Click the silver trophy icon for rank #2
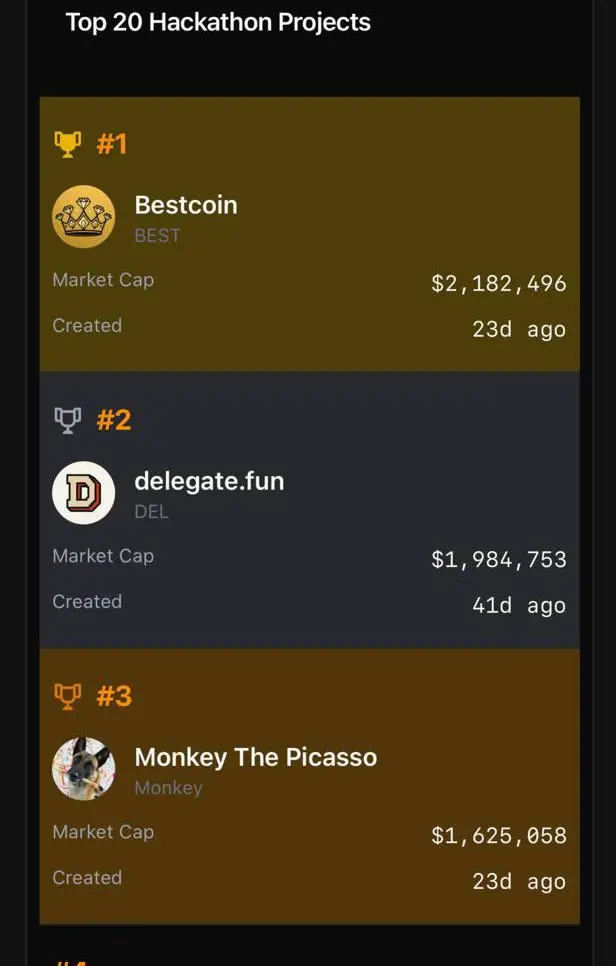This screenshot has width=616, height=966. pyautogui.click(x=67, y=420)
